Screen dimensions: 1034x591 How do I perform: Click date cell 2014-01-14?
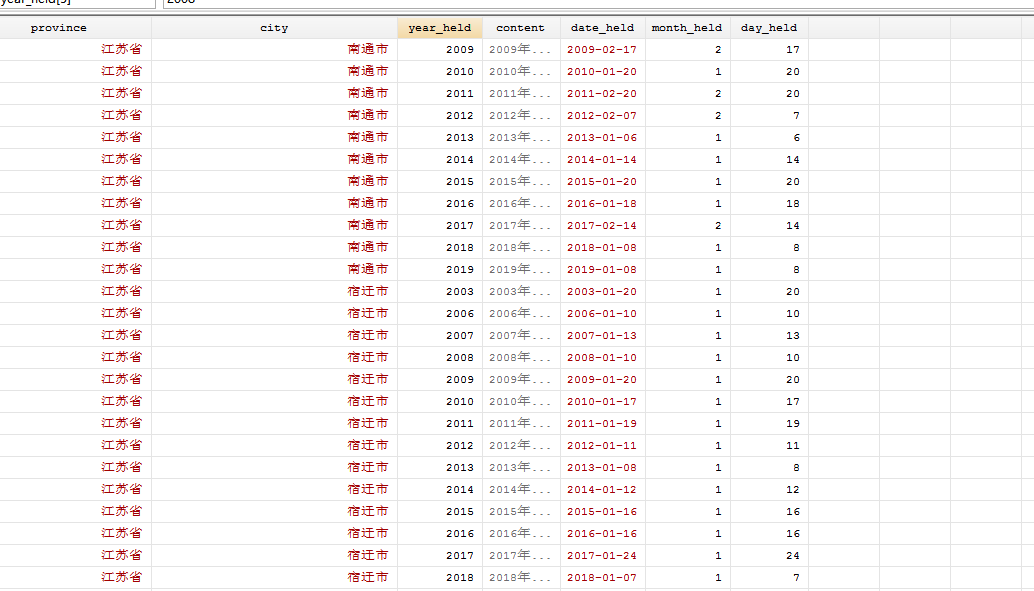pyautogui.click(x=602, y=160)
